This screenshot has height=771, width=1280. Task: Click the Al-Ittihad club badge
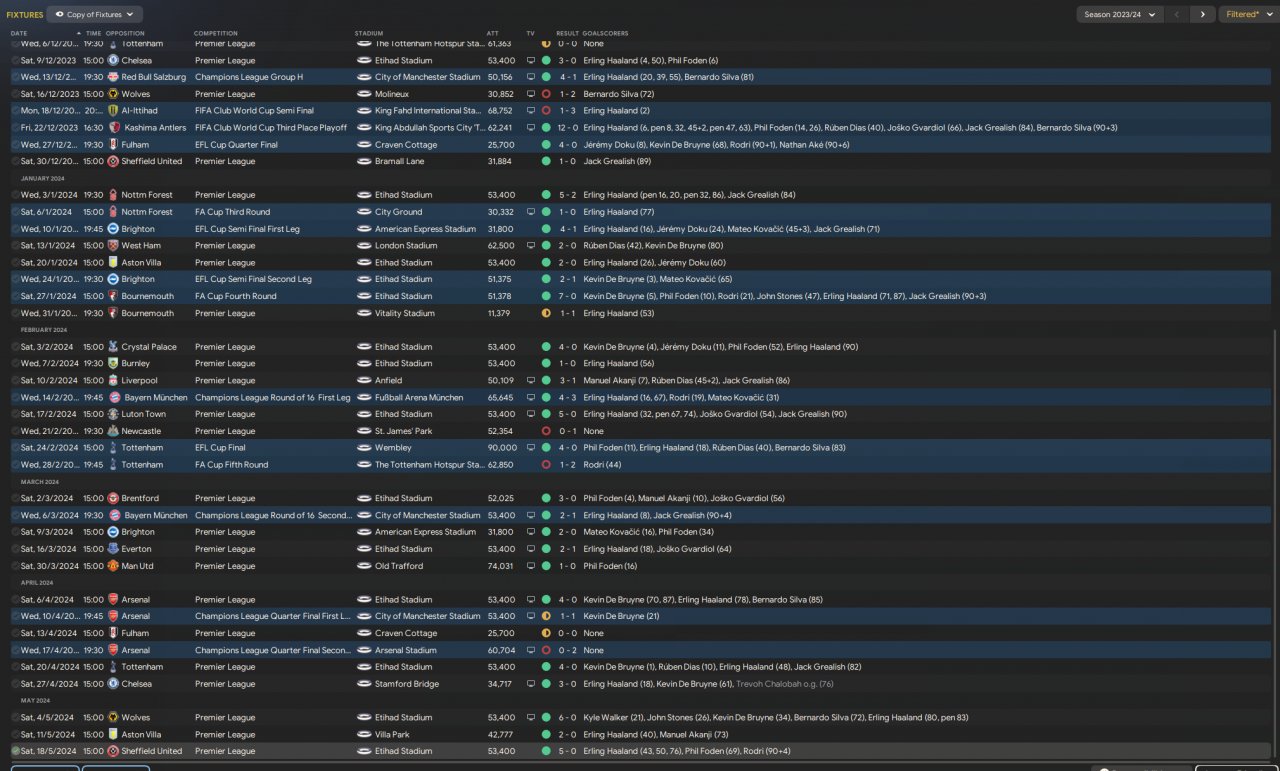113,111
